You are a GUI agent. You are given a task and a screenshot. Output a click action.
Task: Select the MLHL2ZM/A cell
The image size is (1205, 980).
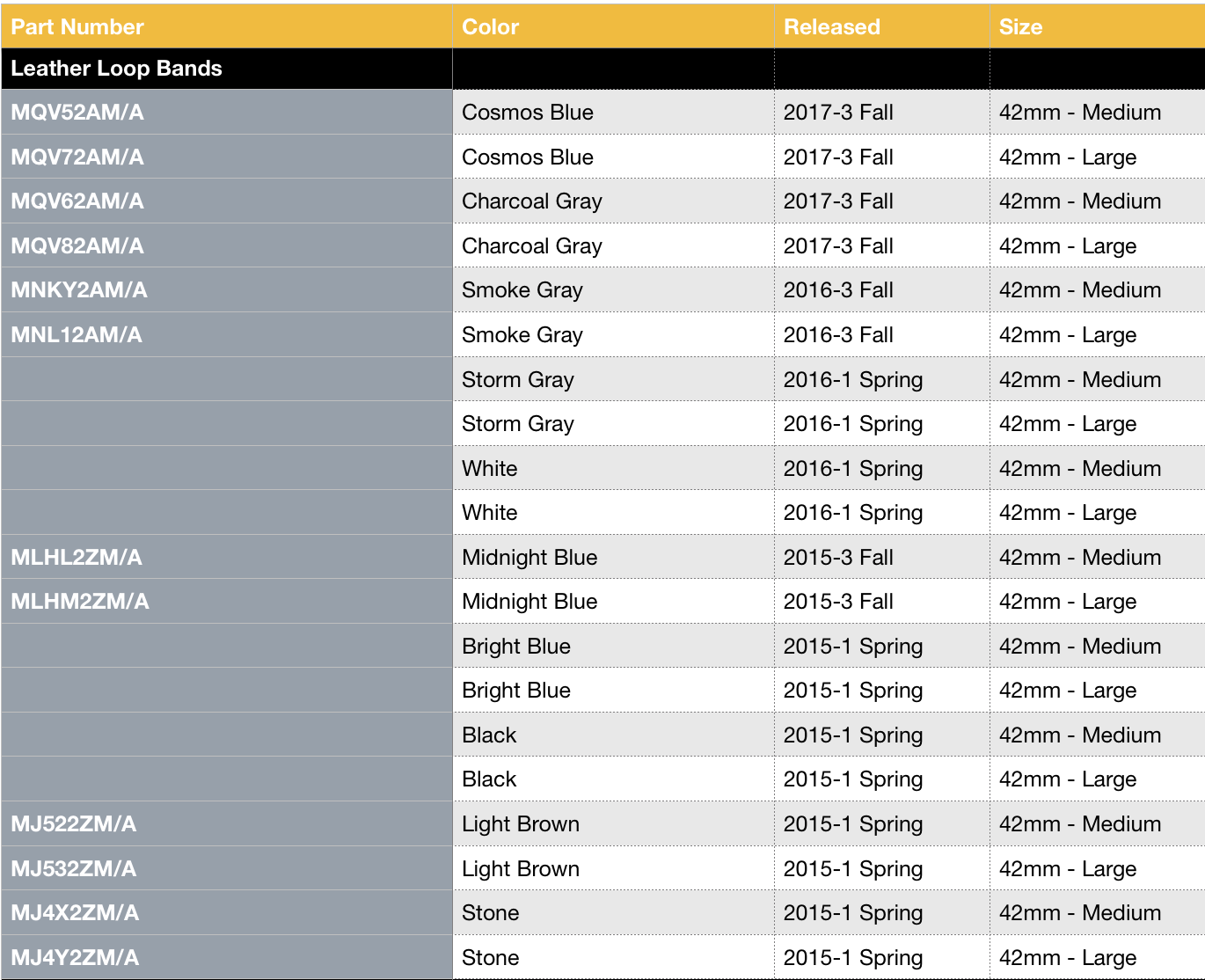click(x=77, y=558)
